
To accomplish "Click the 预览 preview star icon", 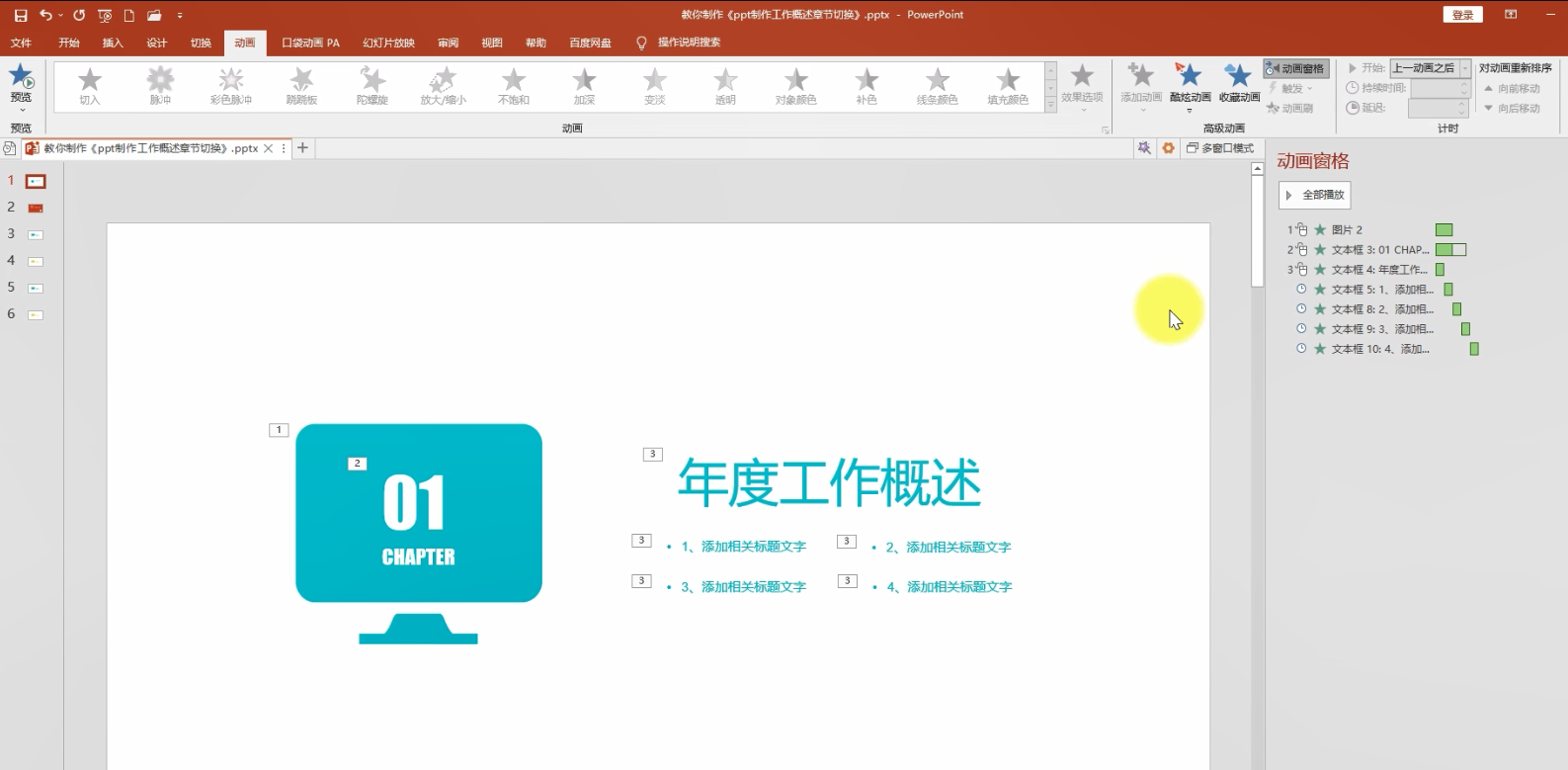I will point(21,76).
